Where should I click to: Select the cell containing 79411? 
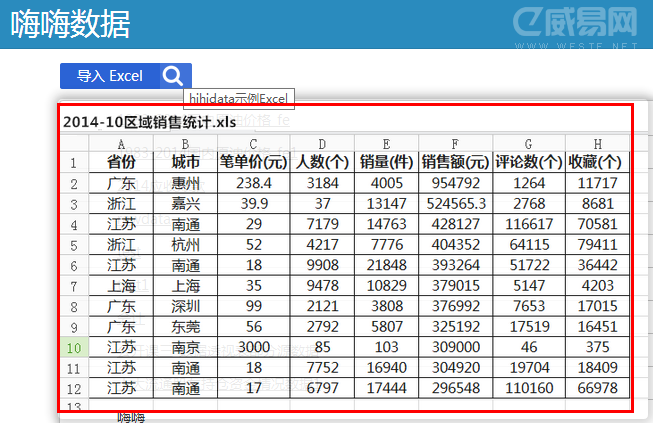click(597, 245)
